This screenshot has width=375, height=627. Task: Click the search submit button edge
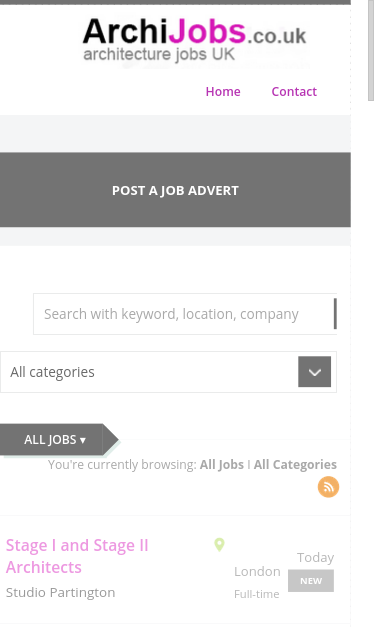(335, 314)
